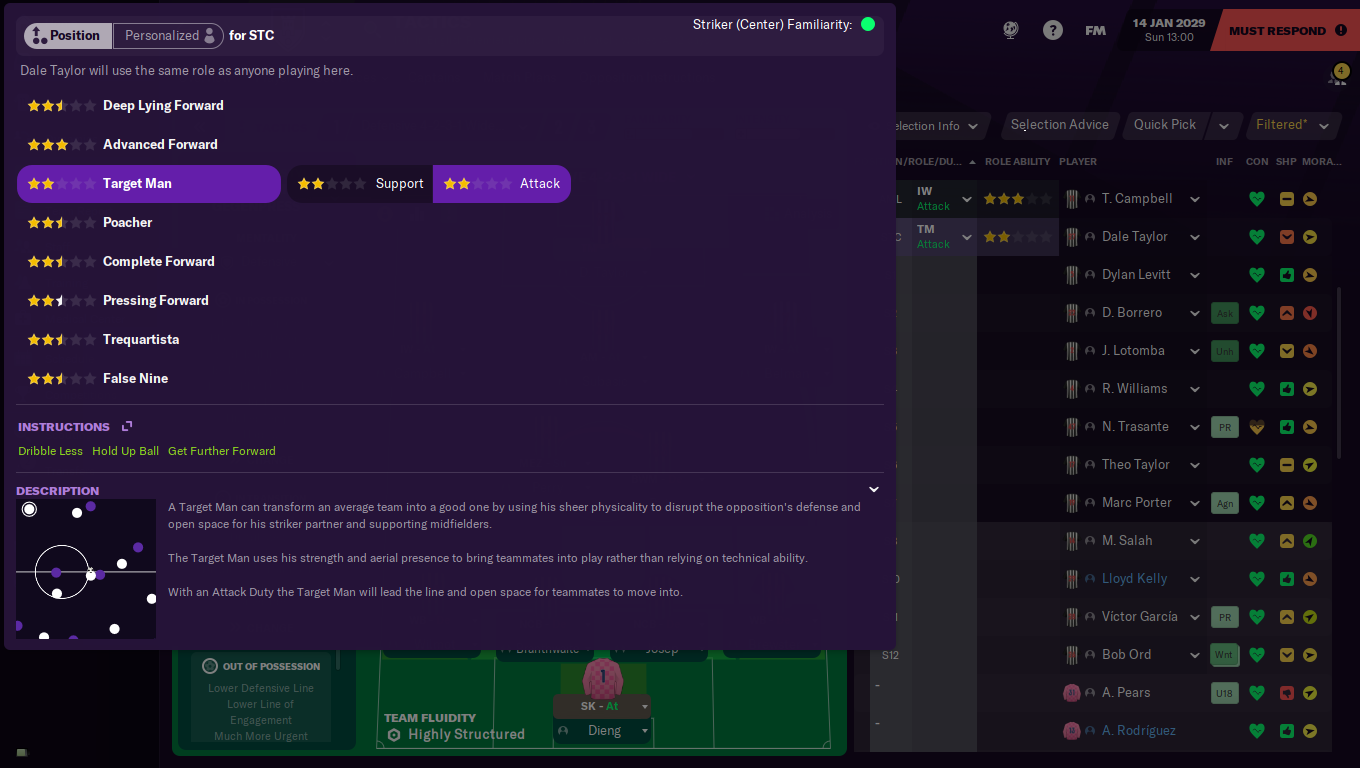This screenshot has width=1360, height=768.
Task: Switch to Position mode toggle
Action: [67, 36]
